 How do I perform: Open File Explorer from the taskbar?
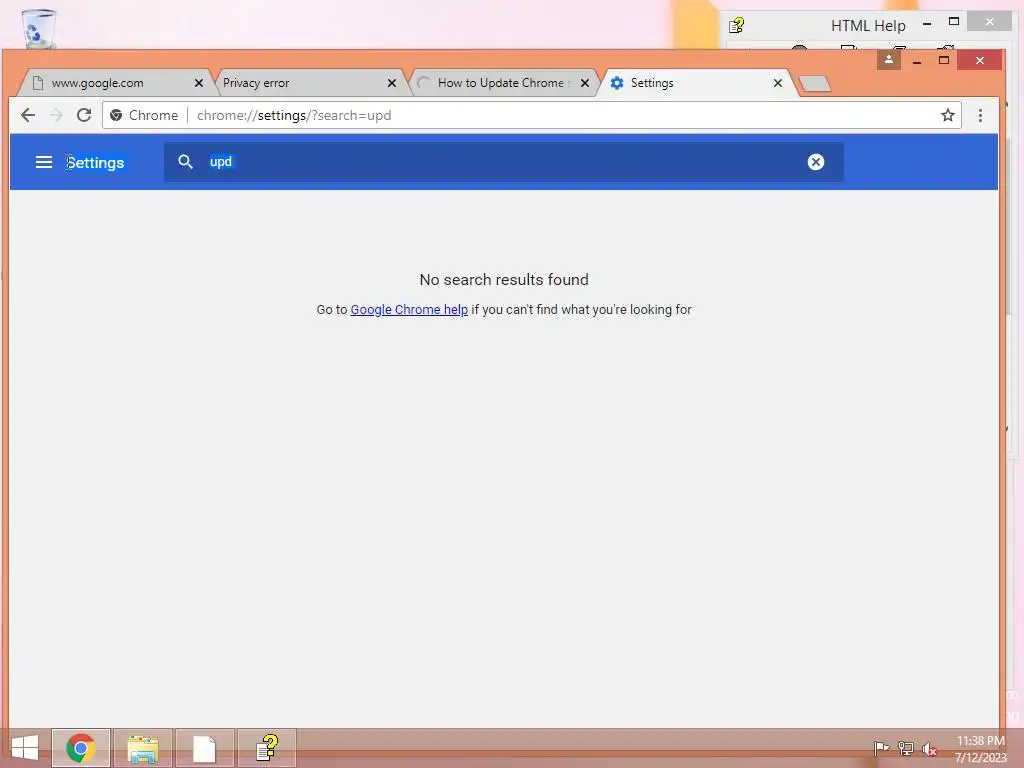pyautogui.click(x=143, y=748)
